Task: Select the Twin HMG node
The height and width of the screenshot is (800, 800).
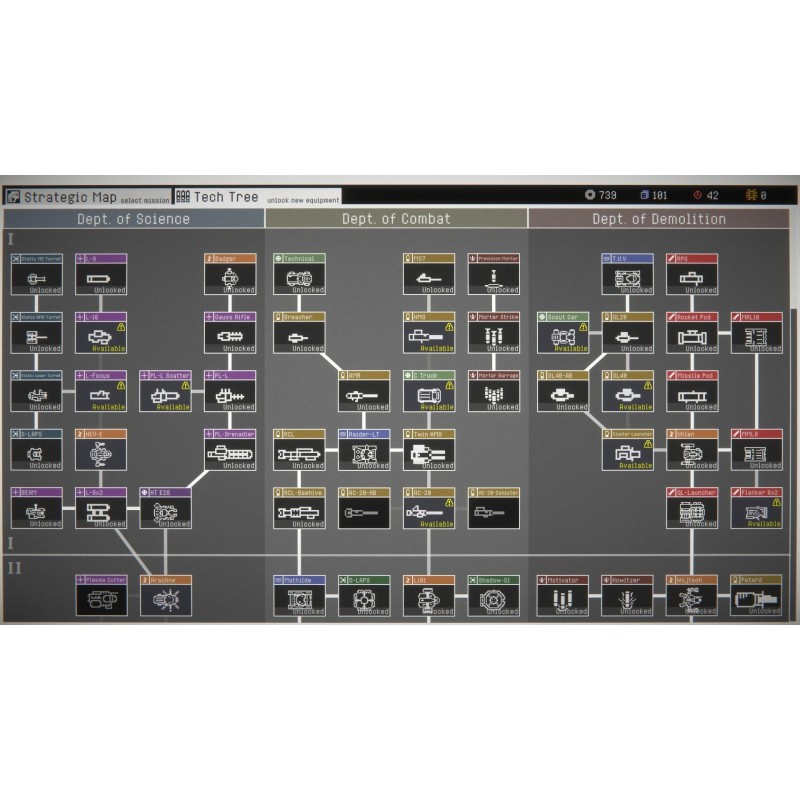Action: click(429, 451)
